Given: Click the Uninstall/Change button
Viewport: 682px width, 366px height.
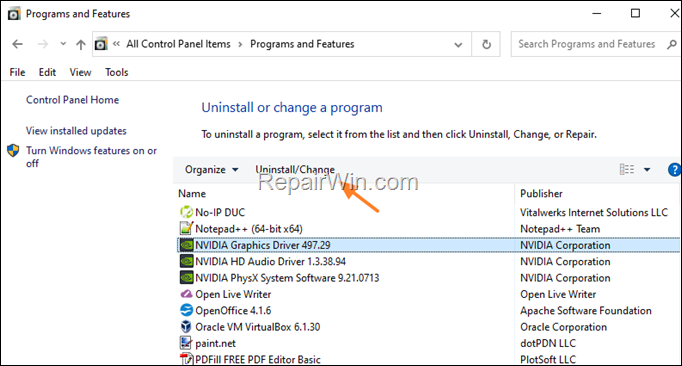Looking at the screenshot, I should pyautogui.click(x=295, y=170).
